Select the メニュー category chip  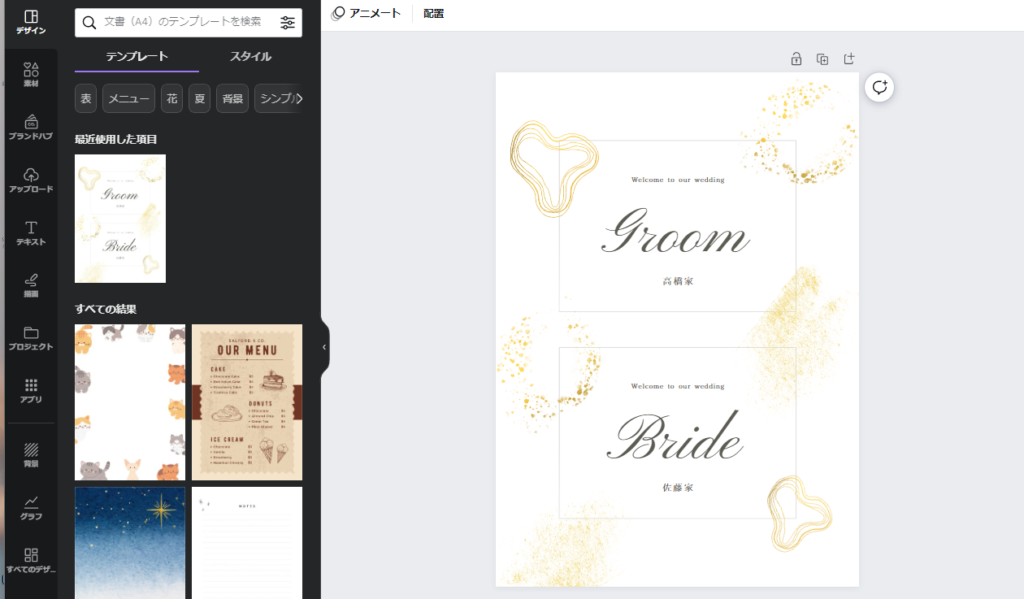tap(128, 98)
